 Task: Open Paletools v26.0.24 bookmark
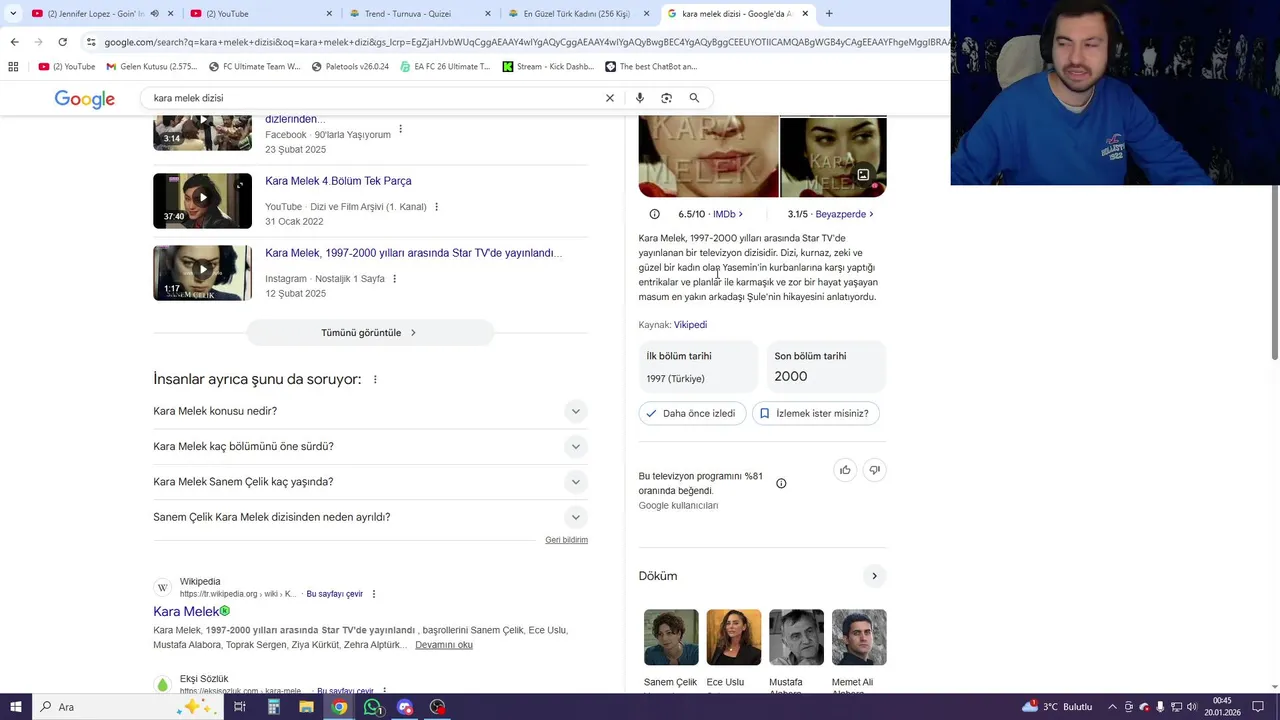click(x=350, y=67)
